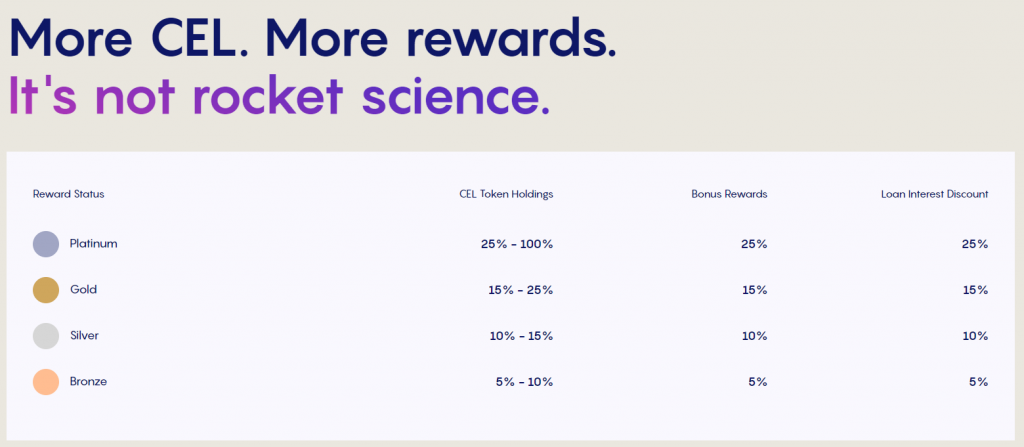Click the 25% - 100% holdings value
Screen dimensions: 1024x447
[x=517, y=244]
